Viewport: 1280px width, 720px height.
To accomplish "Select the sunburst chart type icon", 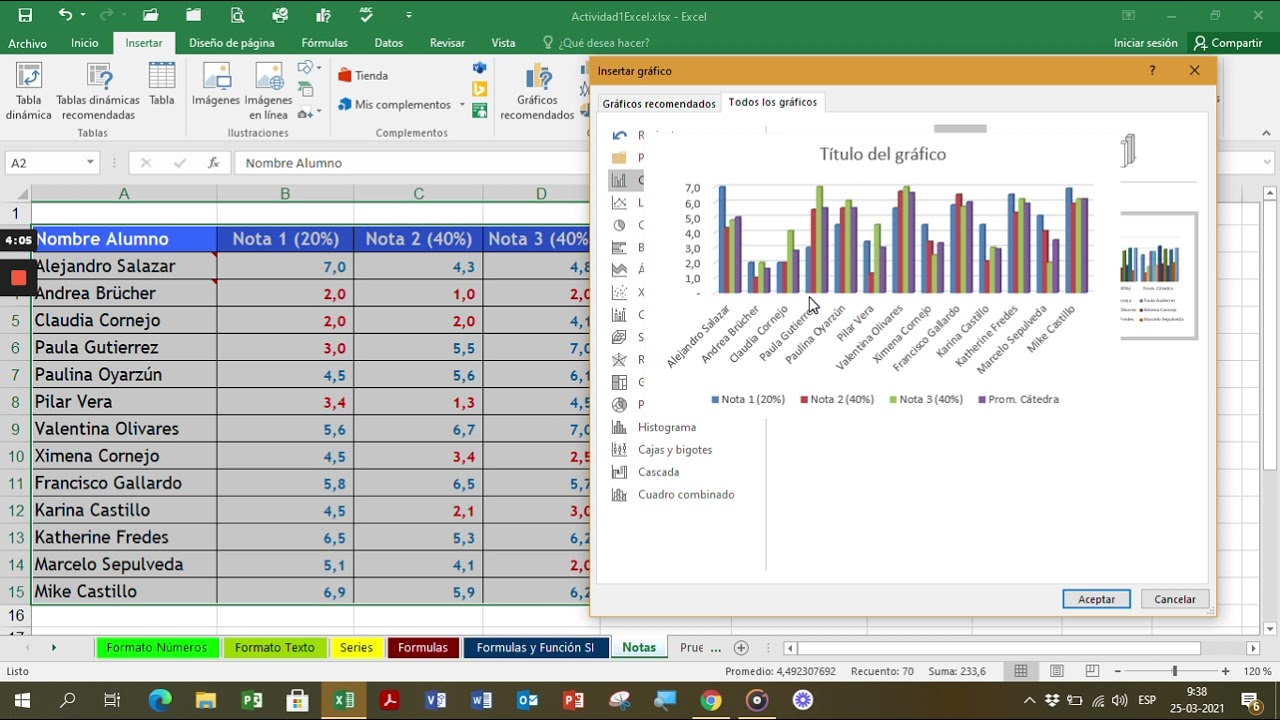I will (x=619, y=404).
